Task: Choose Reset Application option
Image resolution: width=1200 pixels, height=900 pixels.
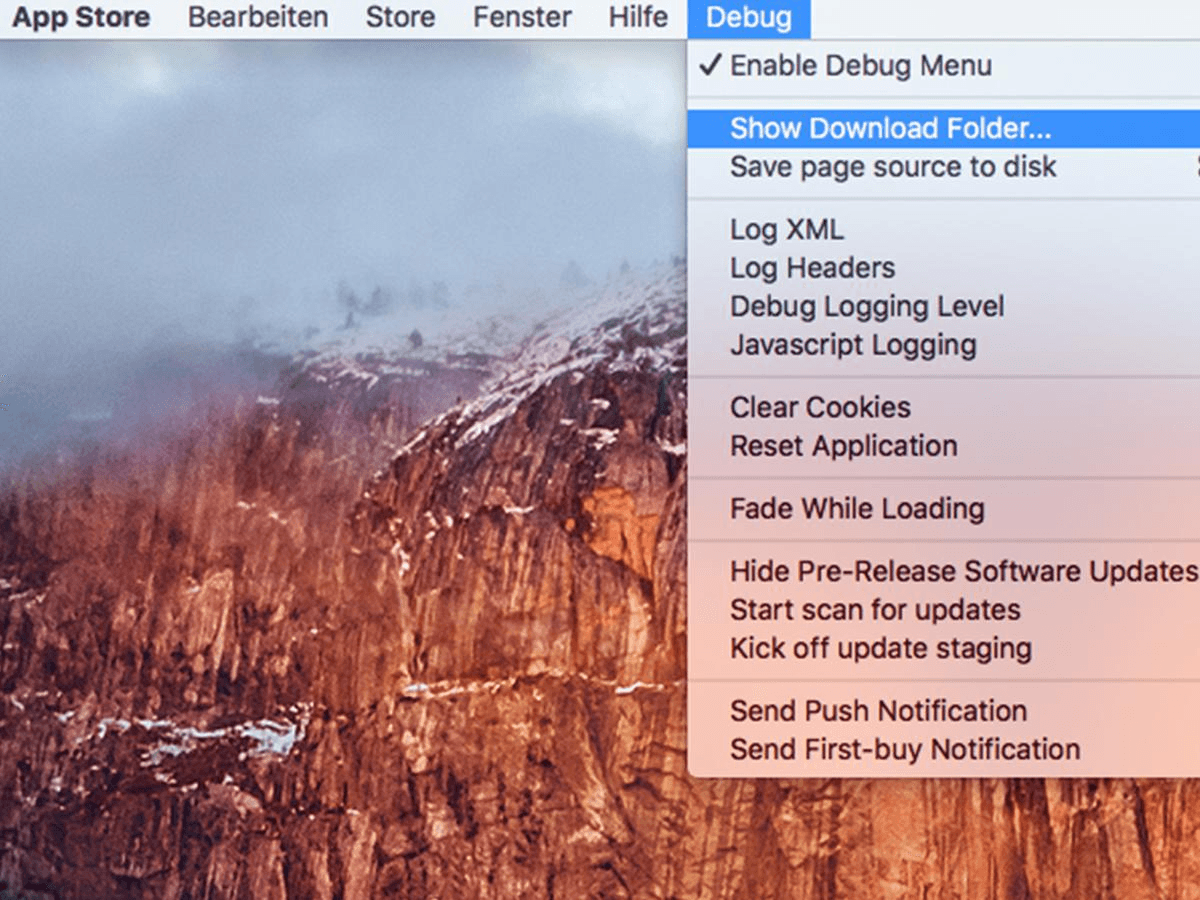Action: [843, 446]
